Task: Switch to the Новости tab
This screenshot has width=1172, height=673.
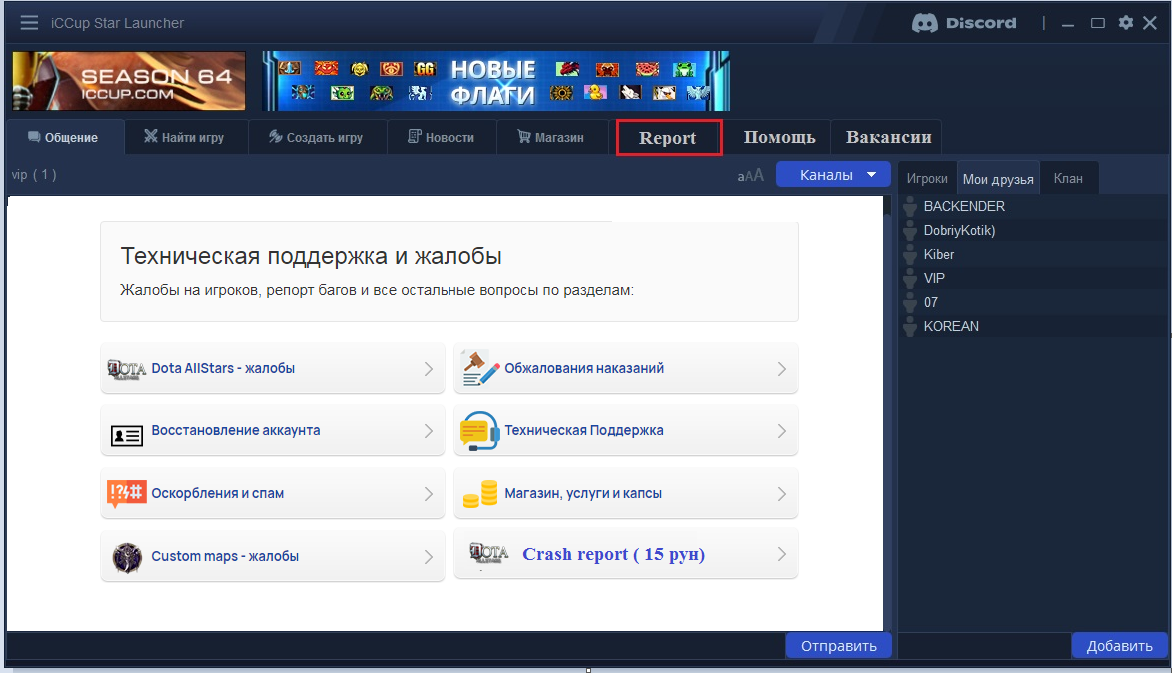Action: click(442, 138)
